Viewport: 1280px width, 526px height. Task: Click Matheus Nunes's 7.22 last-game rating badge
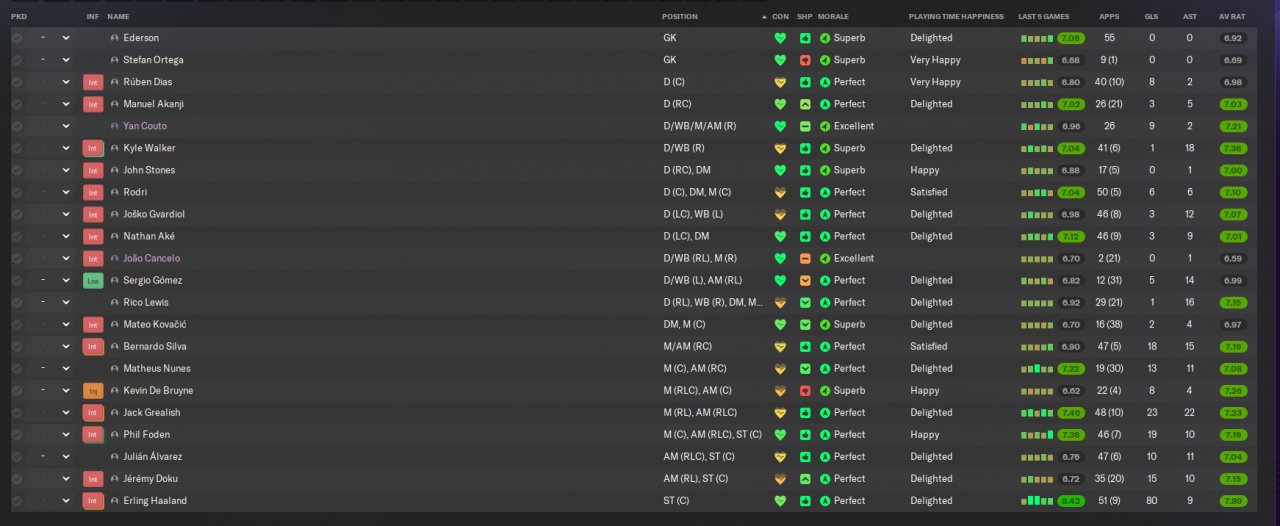pyautogui.click(x=1071, y=368)
